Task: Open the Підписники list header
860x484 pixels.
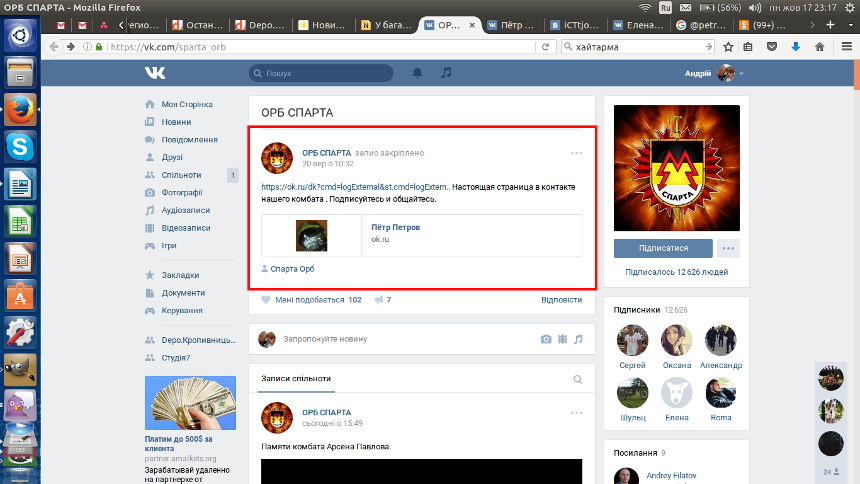Action: [636, 310]
